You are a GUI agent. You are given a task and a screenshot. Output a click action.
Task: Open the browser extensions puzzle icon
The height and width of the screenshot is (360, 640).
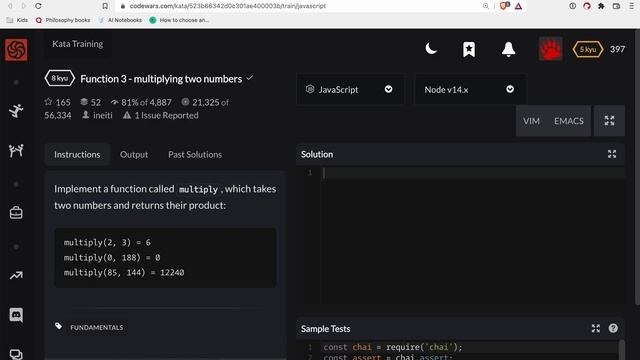(601, 6)
